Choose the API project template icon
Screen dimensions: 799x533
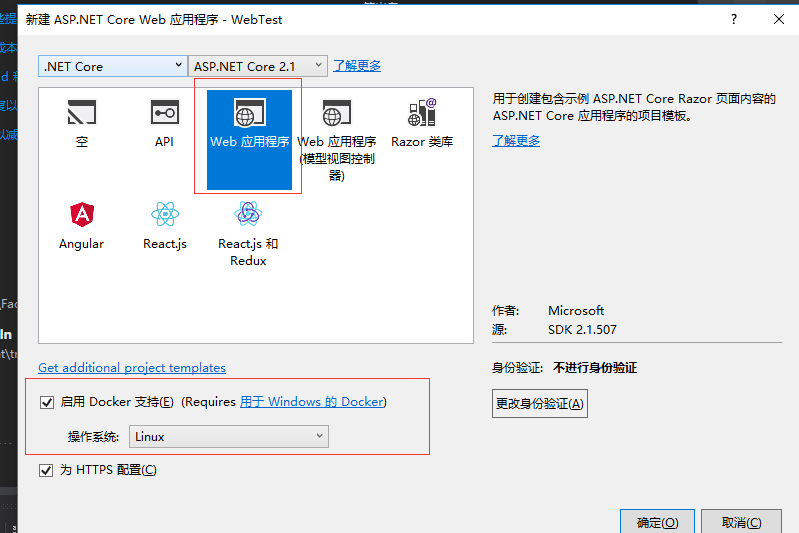[165, 113]
